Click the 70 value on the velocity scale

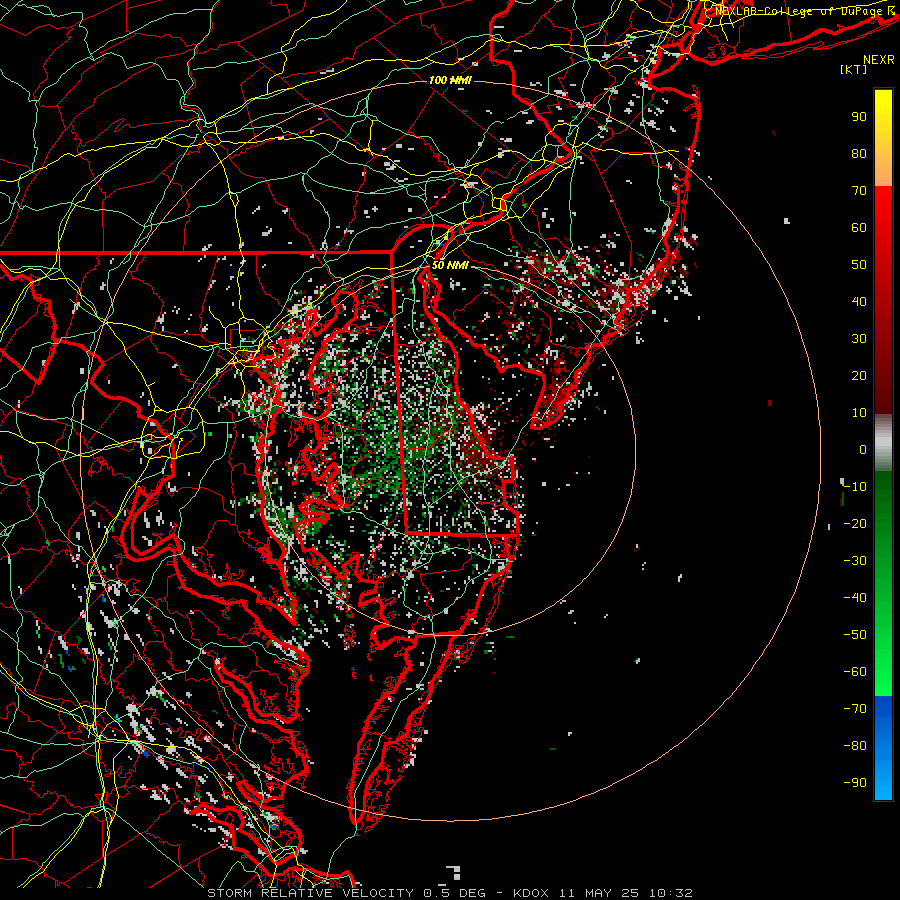click(859, 191)
